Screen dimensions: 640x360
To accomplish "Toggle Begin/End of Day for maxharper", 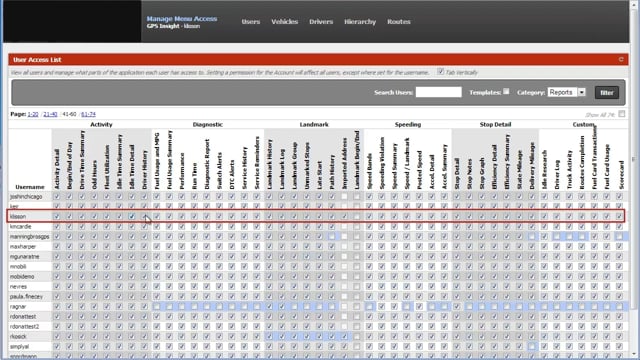I will click(x=69, y=247).
